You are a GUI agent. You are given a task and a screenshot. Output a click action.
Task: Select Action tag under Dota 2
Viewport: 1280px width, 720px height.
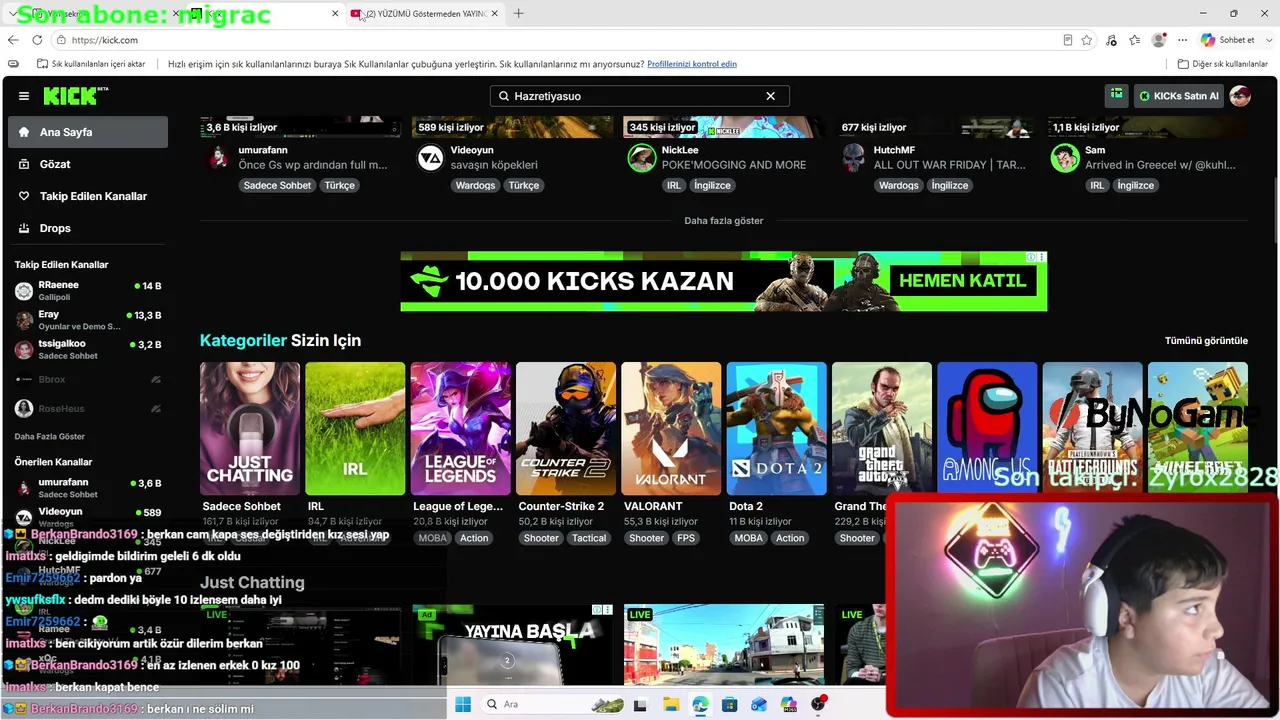[x=790, y=538]
